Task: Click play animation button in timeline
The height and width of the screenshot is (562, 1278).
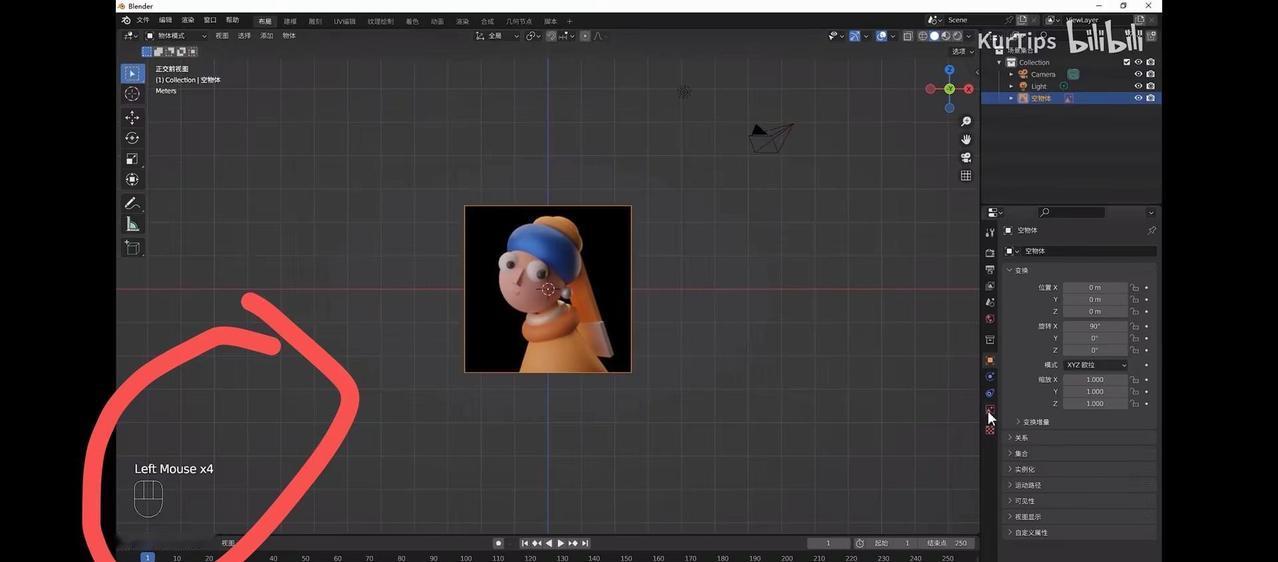Action: [x=560, y=543]
